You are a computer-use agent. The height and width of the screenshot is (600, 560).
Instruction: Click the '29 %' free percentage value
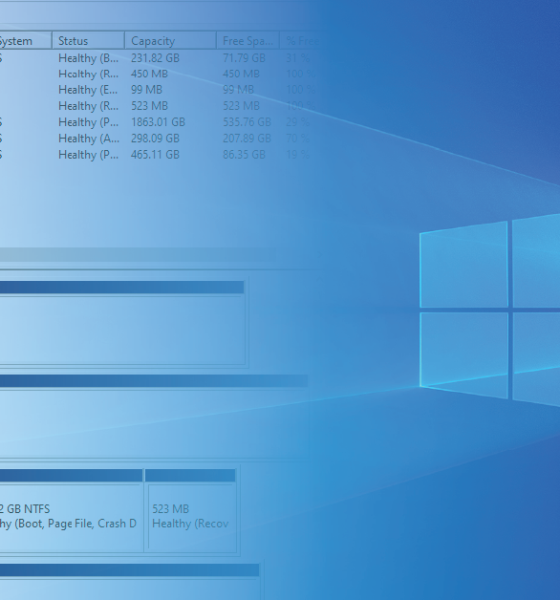tap(298, 122)
